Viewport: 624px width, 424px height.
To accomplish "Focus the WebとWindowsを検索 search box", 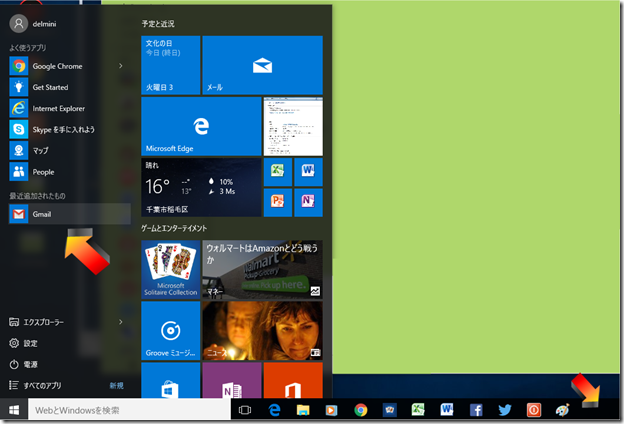I will (129, 410).
